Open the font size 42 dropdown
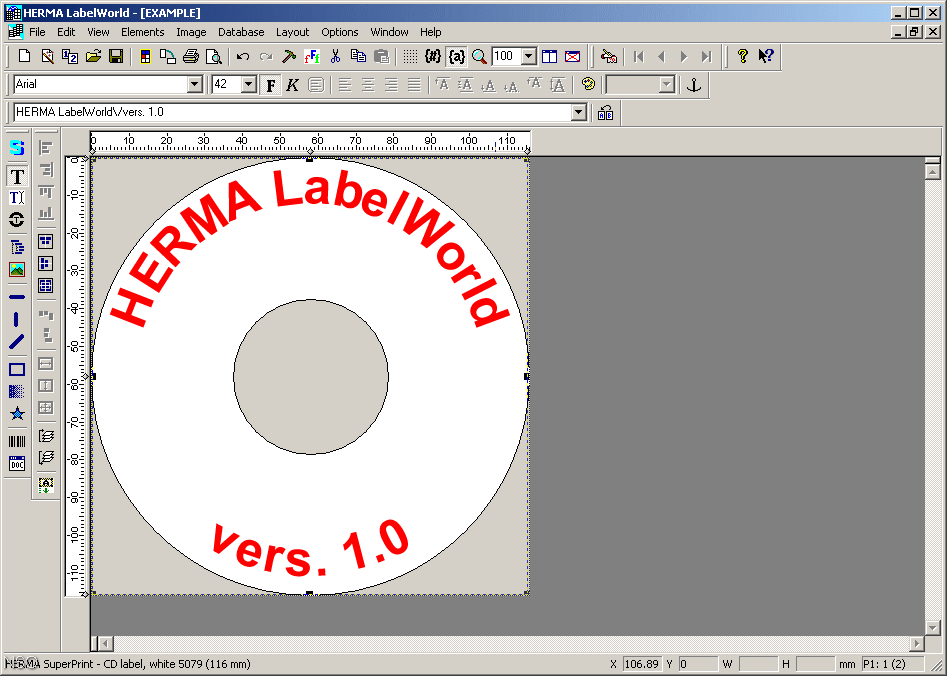This screenshot has height=676, width=947. 248,85
